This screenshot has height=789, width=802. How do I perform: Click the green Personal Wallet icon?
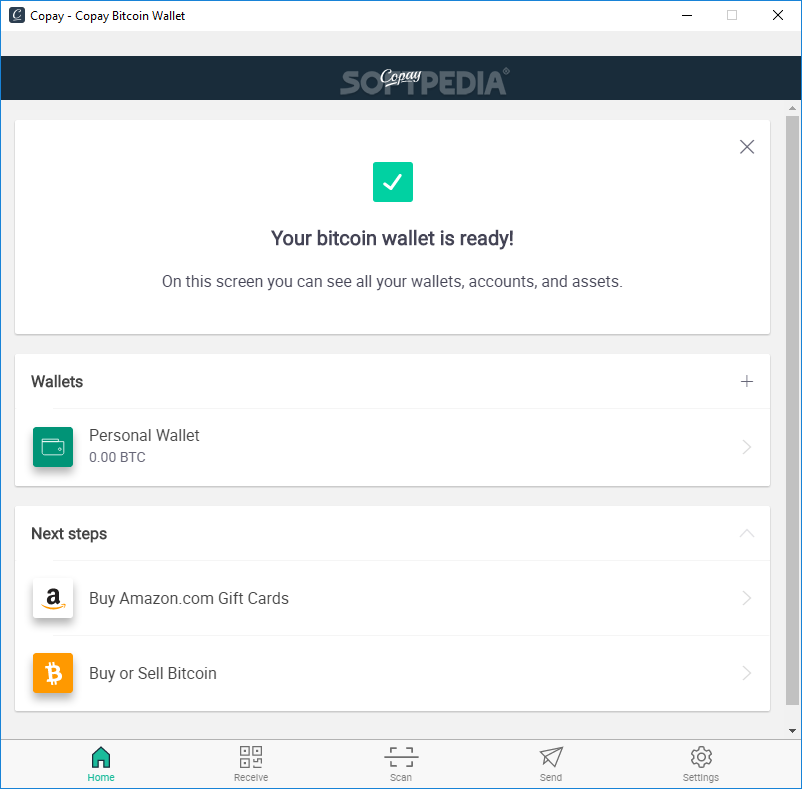click(53, 446)
